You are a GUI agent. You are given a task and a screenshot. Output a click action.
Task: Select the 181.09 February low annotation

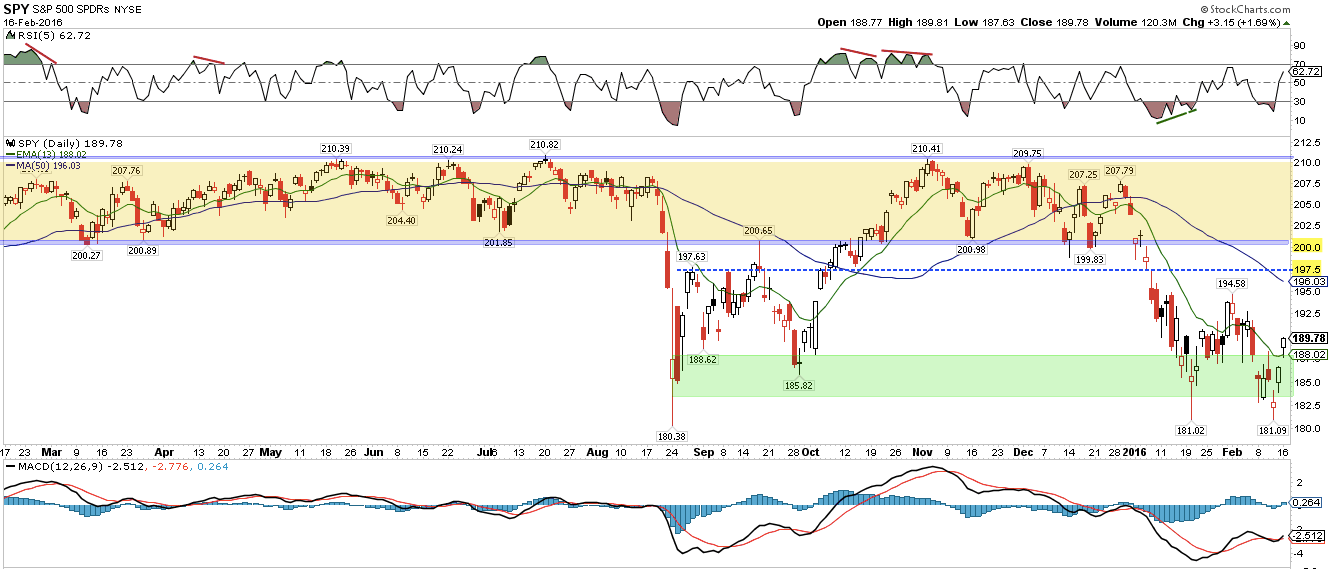click(1274, 430)
